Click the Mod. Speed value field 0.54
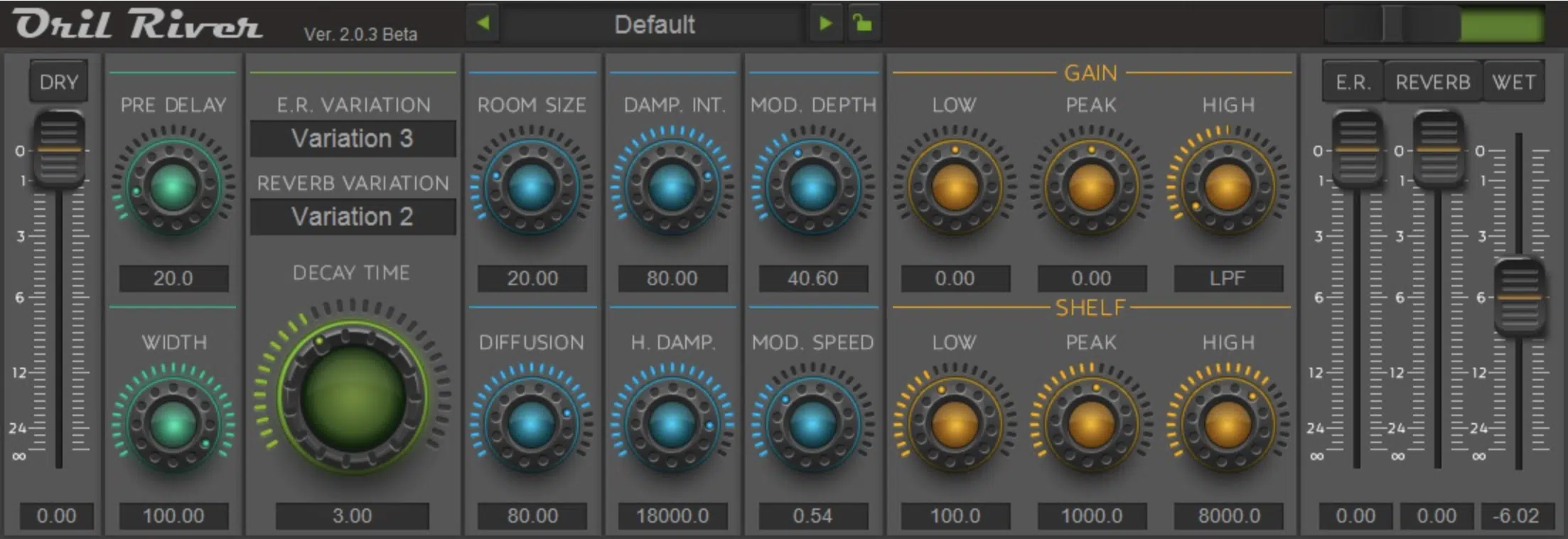The width and height of the screenshot is (1568, 539). point(813,516)
